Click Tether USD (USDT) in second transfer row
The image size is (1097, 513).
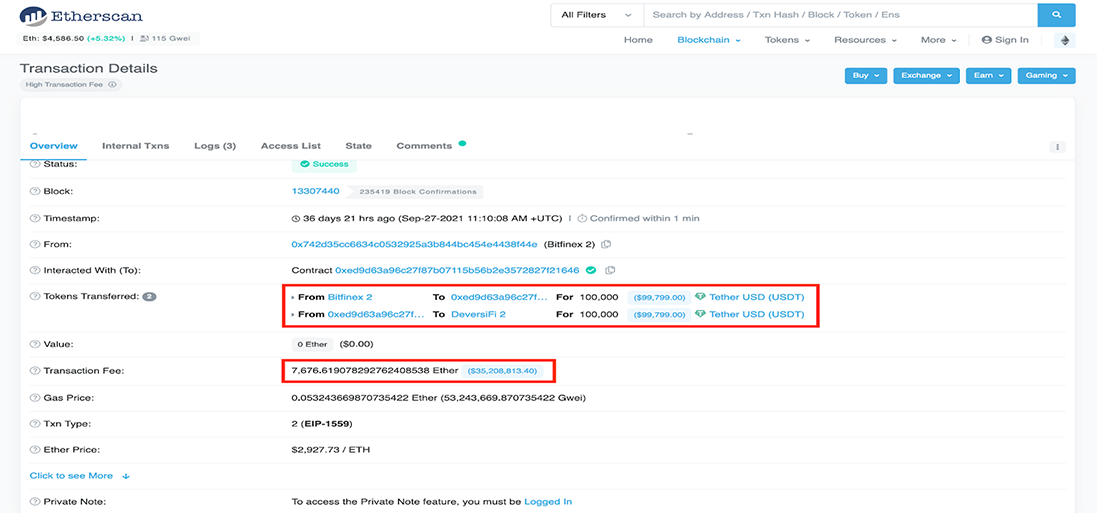tap(757, 314)
